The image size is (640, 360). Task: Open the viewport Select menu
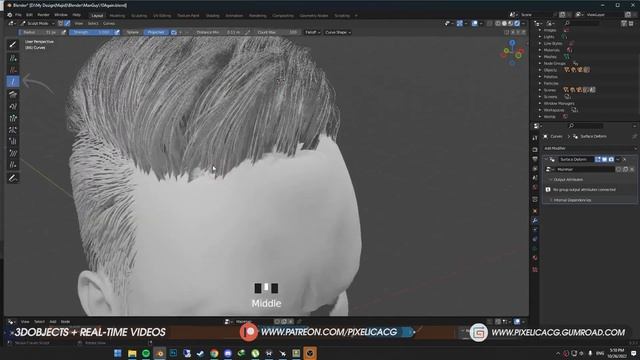coord(93,24)
